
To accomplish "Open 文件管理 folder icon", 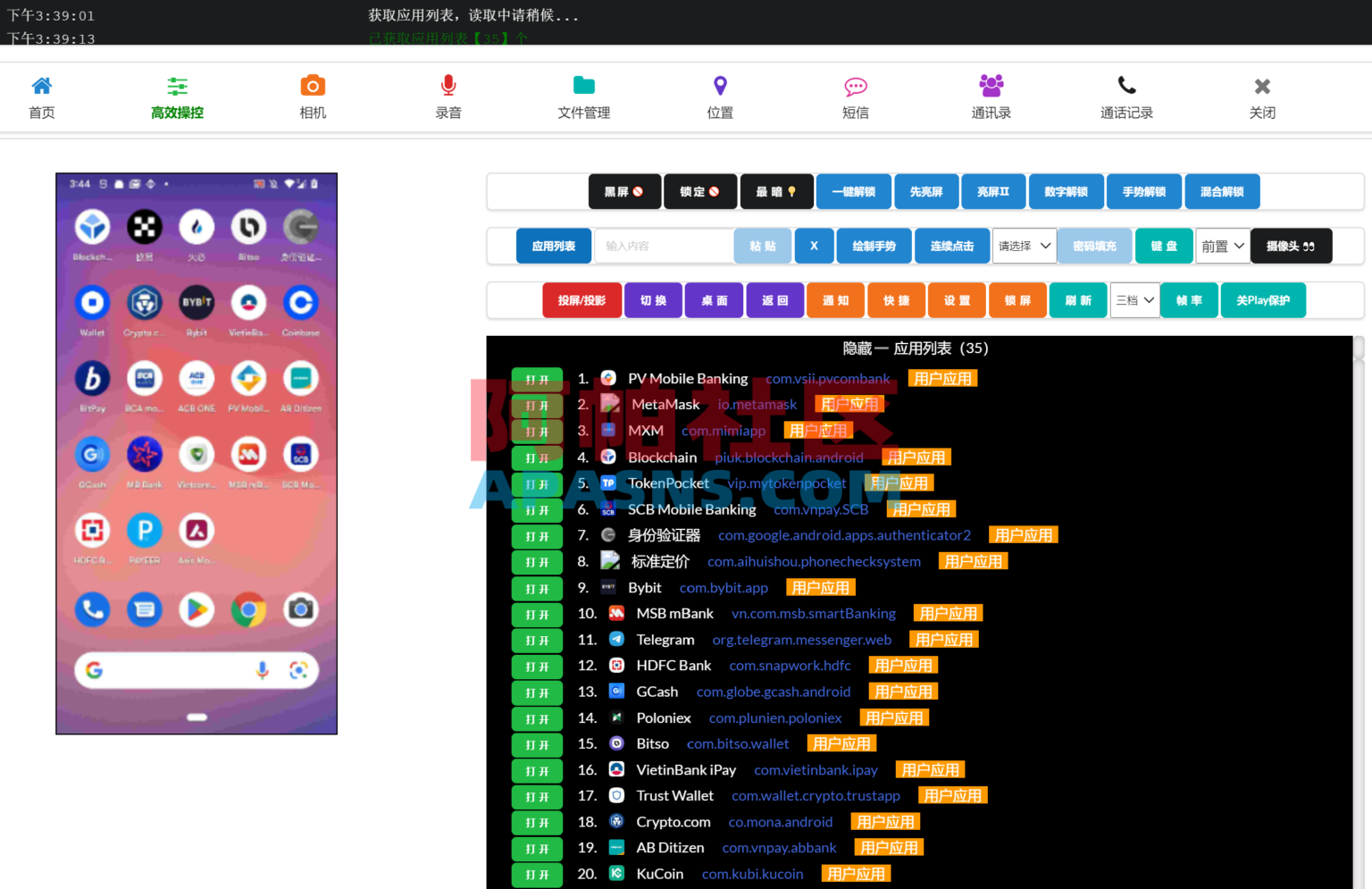I will pyautogui.click(x=584, y=86).
